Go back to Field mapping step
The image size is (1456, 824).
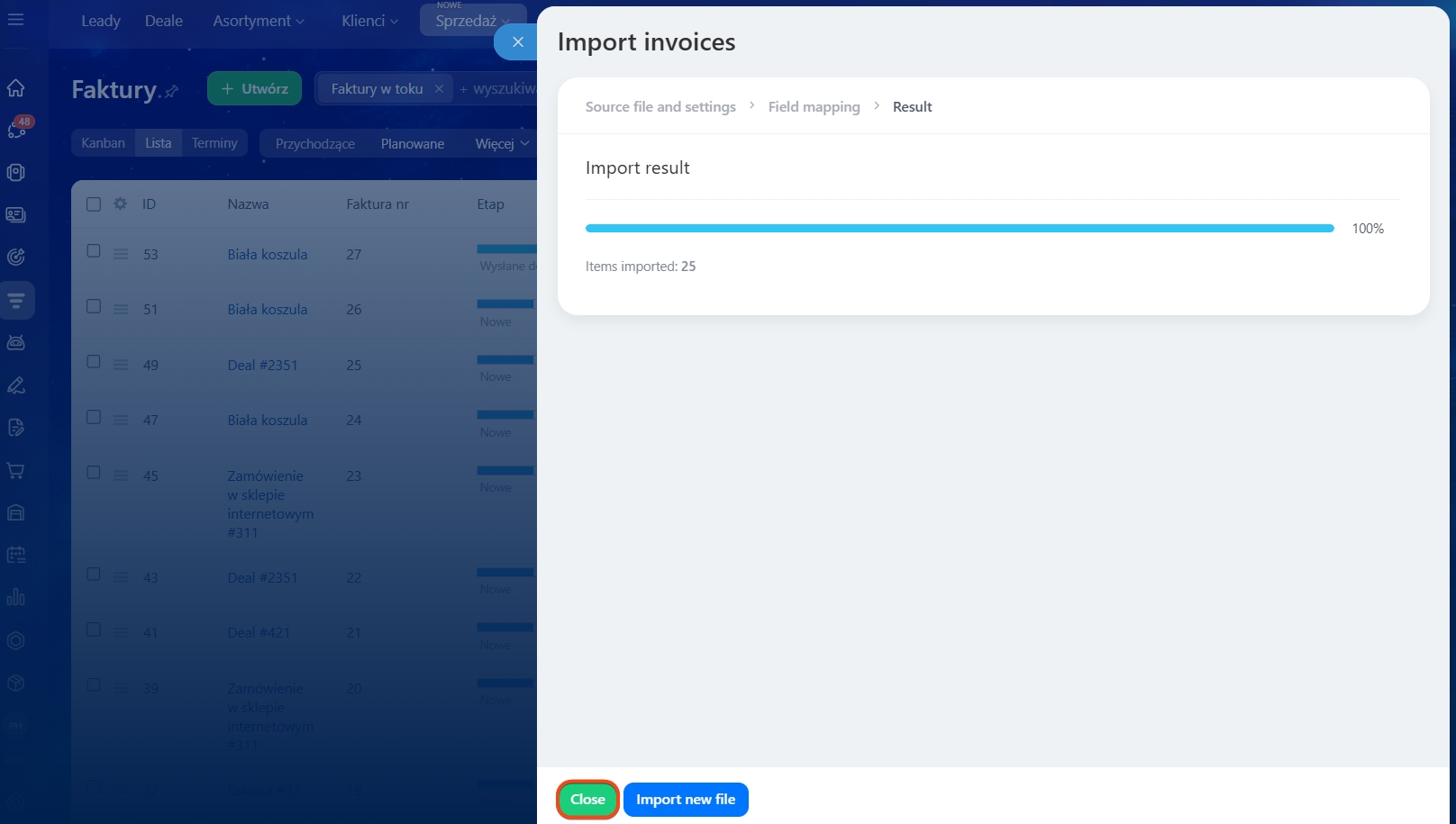tap(814, 106)
